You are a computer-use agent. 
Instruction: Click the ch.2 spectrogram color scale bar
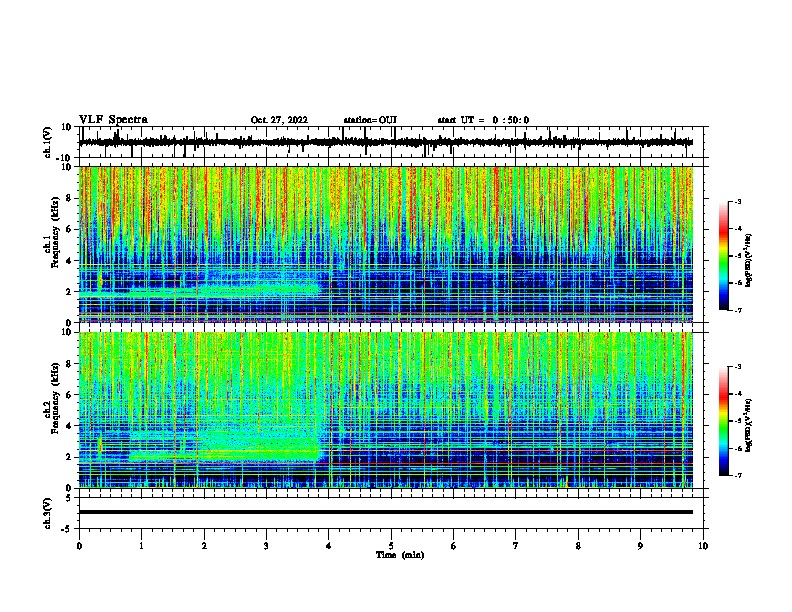(x=723, y=421)
